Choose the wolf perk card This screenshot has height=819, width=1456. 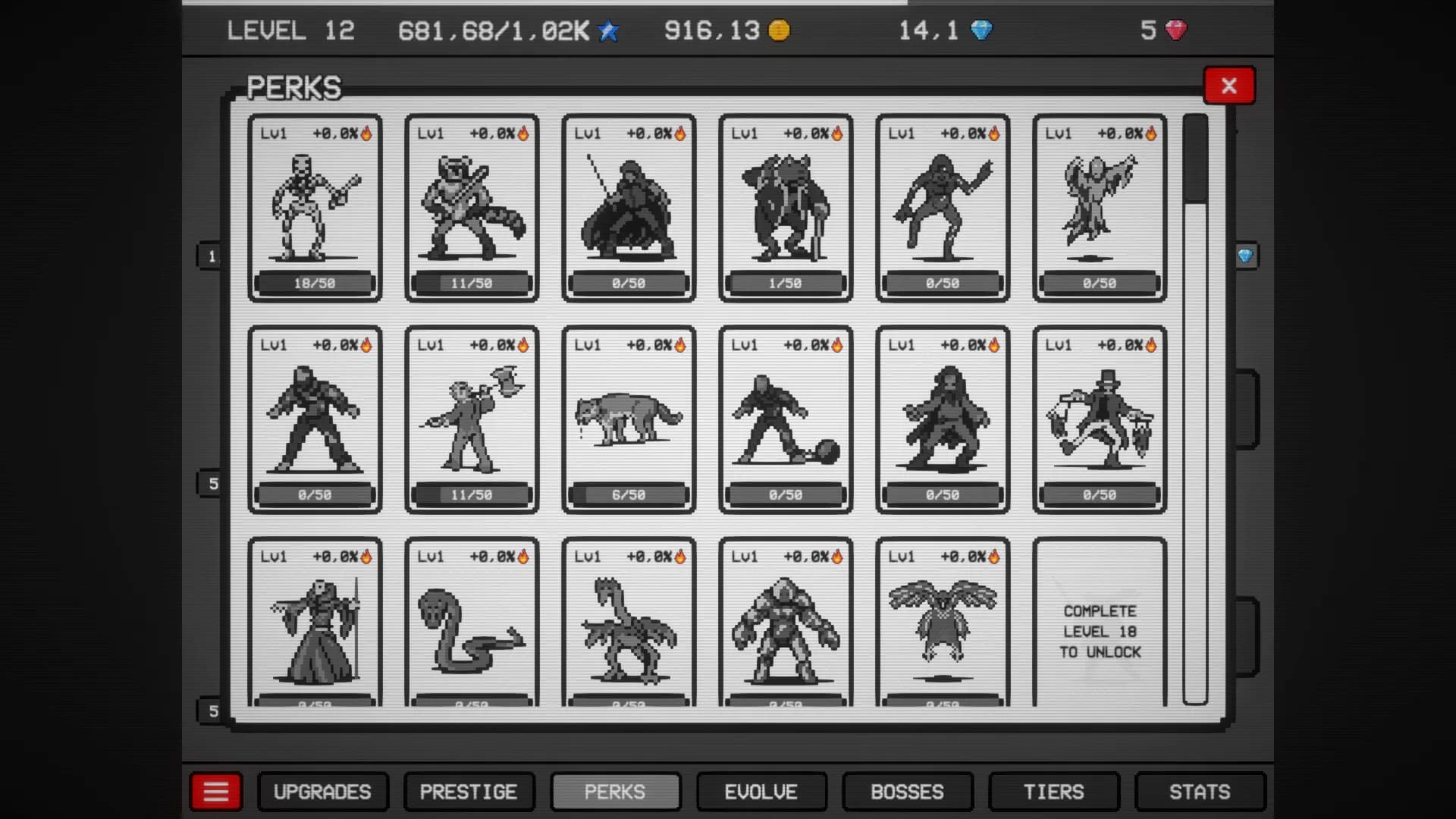pyautogui.click(x=629, y=420)
